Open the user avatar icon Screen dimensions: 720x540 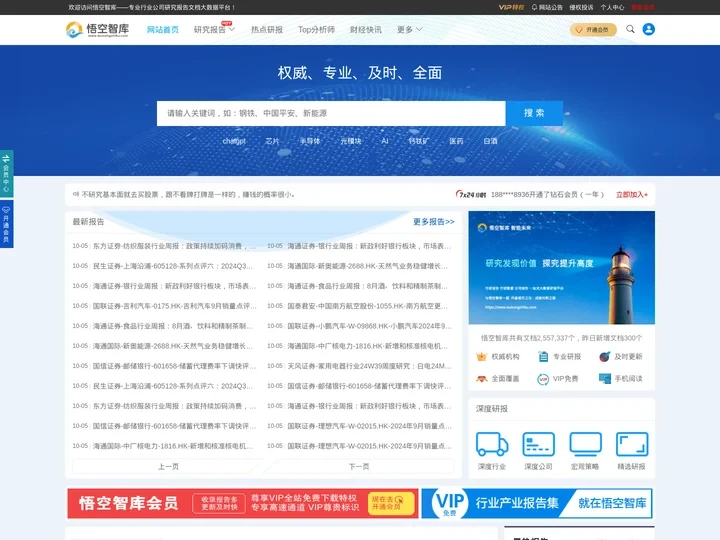[648, 29]
